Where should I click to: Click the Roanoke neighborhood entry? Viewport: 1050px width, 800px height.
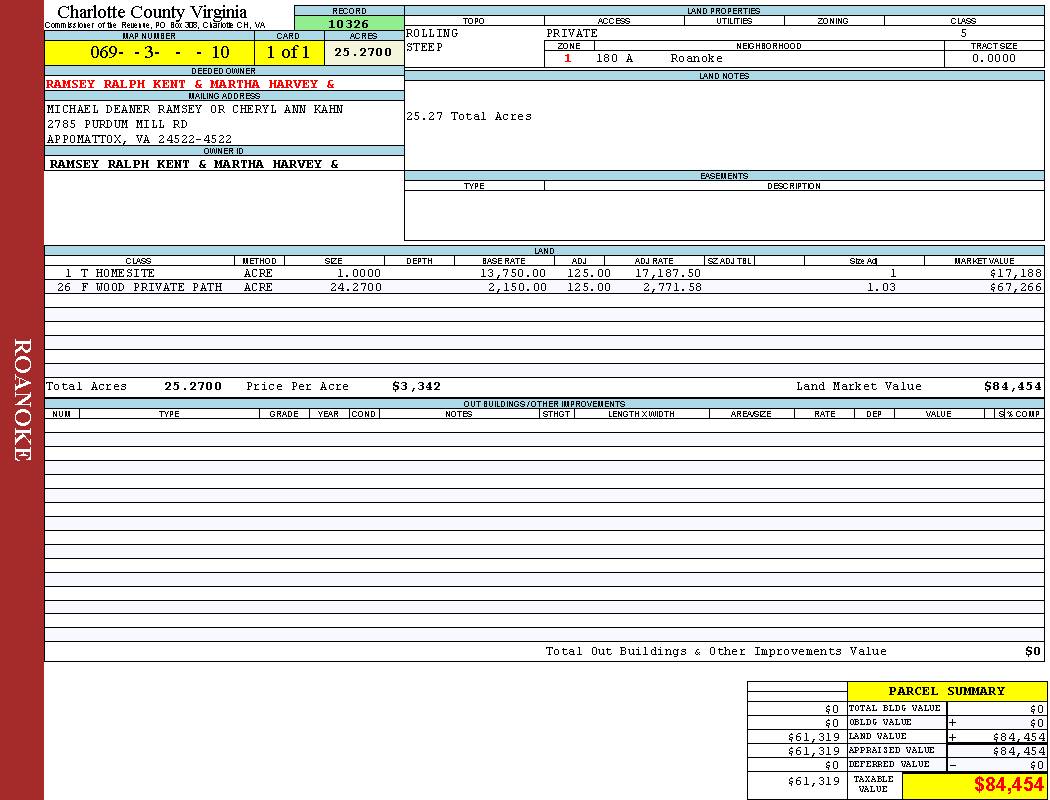(696, 59)
